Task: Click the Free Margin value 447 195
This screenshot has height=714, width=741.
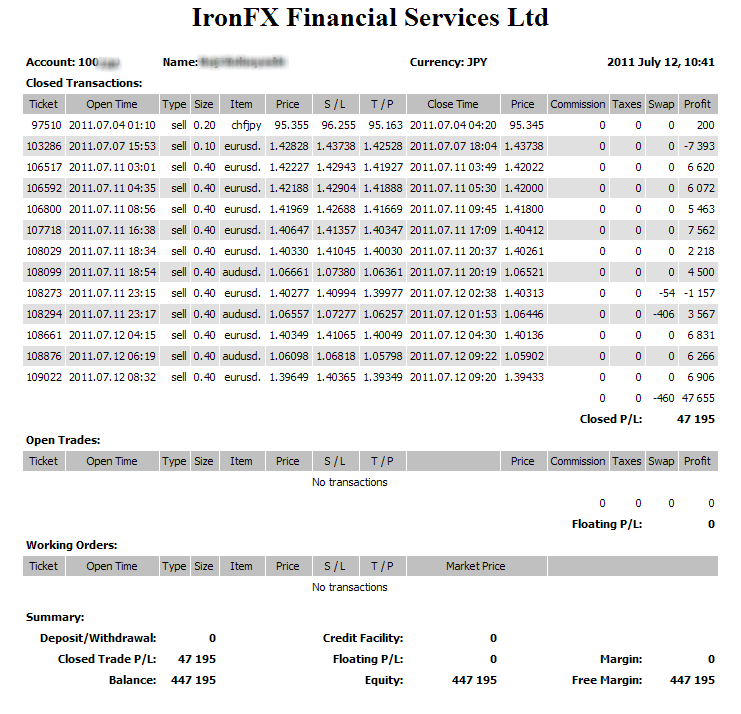Action: click(x=692, y=680)
